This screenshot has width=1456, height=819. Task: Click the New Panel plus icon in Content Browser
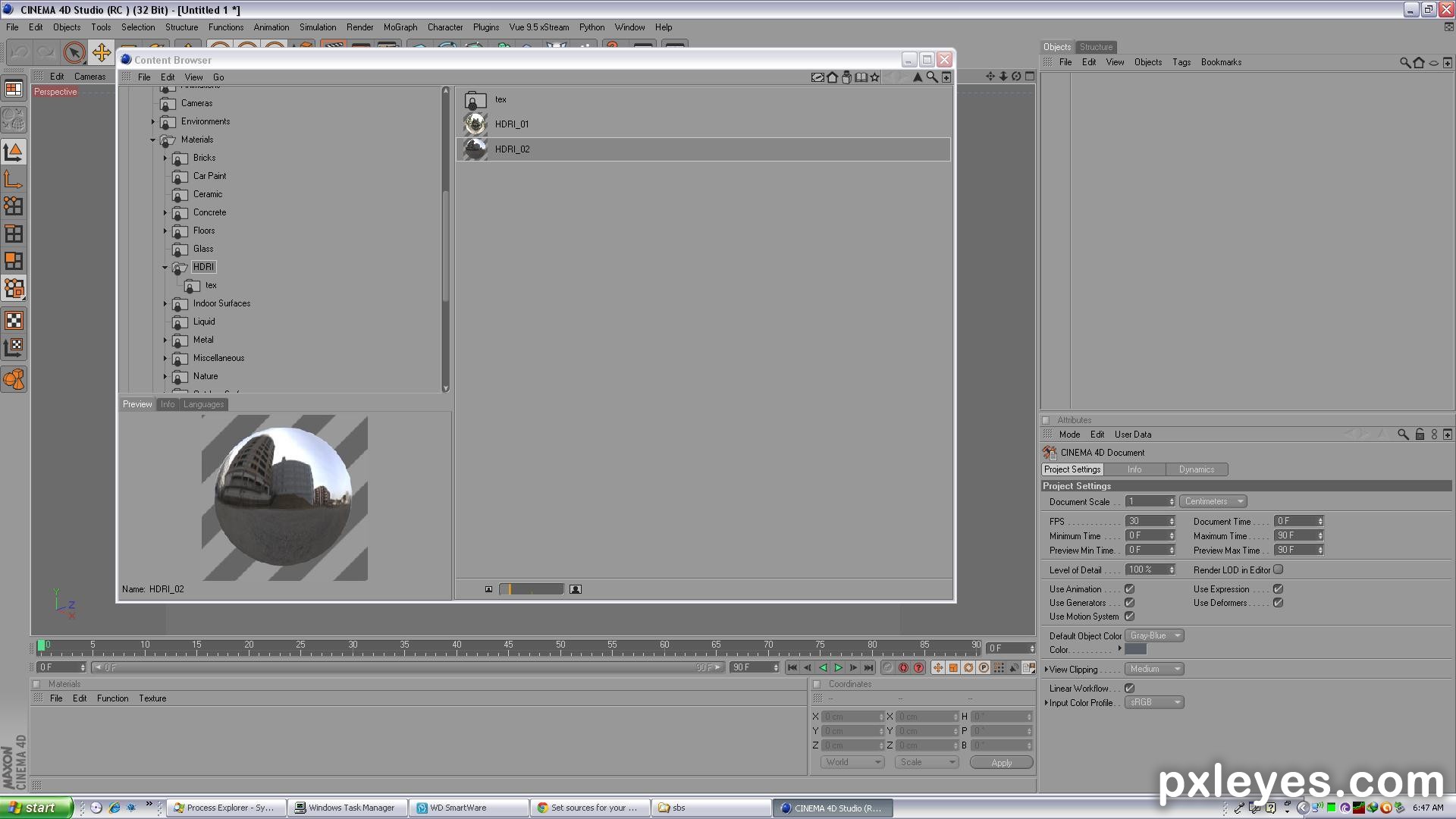[x=946, y=77]
